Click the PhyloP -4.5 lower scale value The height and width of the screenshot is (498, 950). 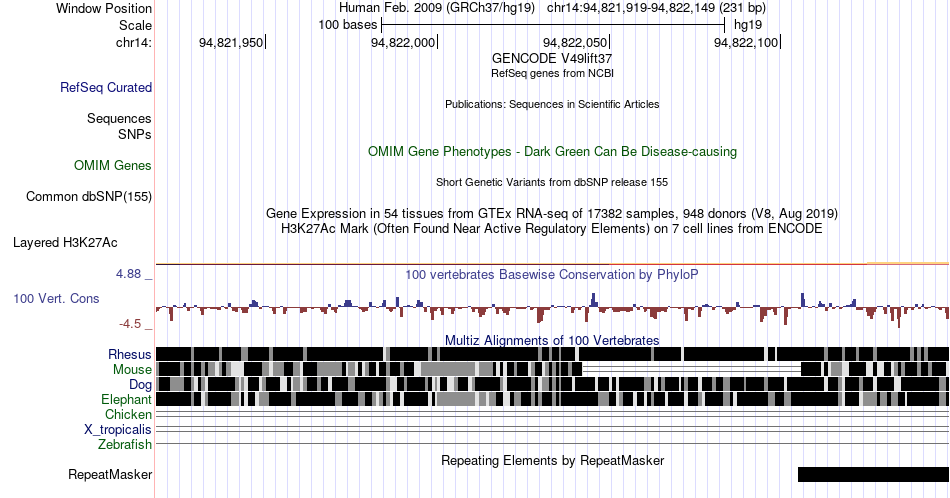coord(130,324)
